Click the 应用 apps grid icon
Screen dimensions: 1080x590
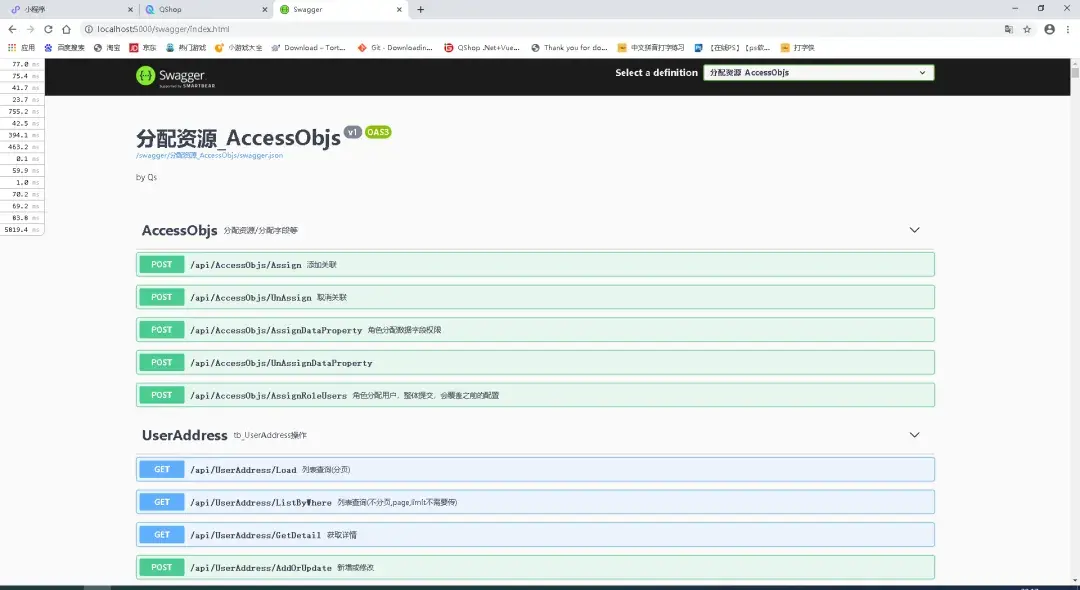(x=10, y=47)
